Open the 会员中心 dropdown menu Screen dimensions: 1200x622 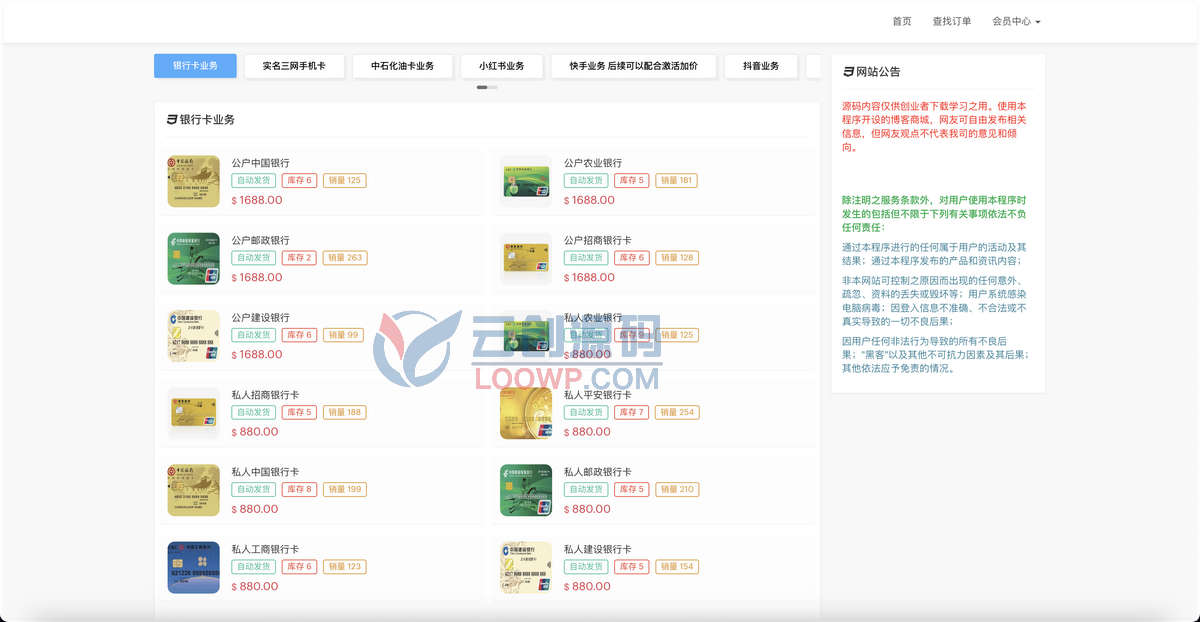1016,21
